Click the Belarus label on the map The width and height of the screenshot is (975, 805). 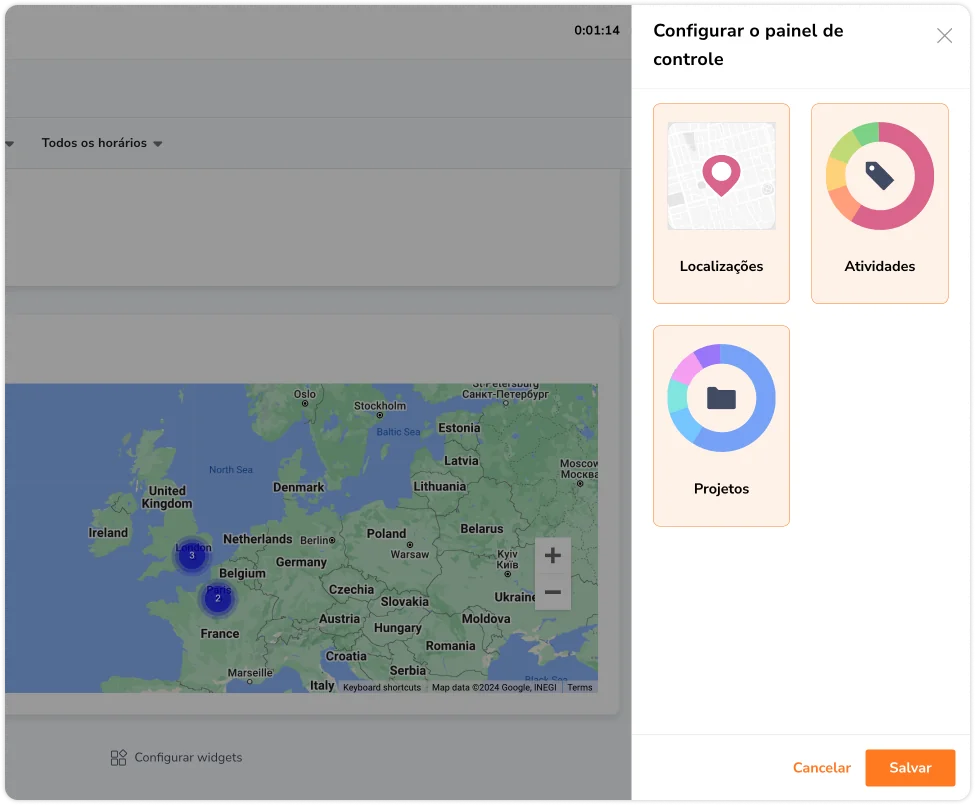click(x=482, y=528)
